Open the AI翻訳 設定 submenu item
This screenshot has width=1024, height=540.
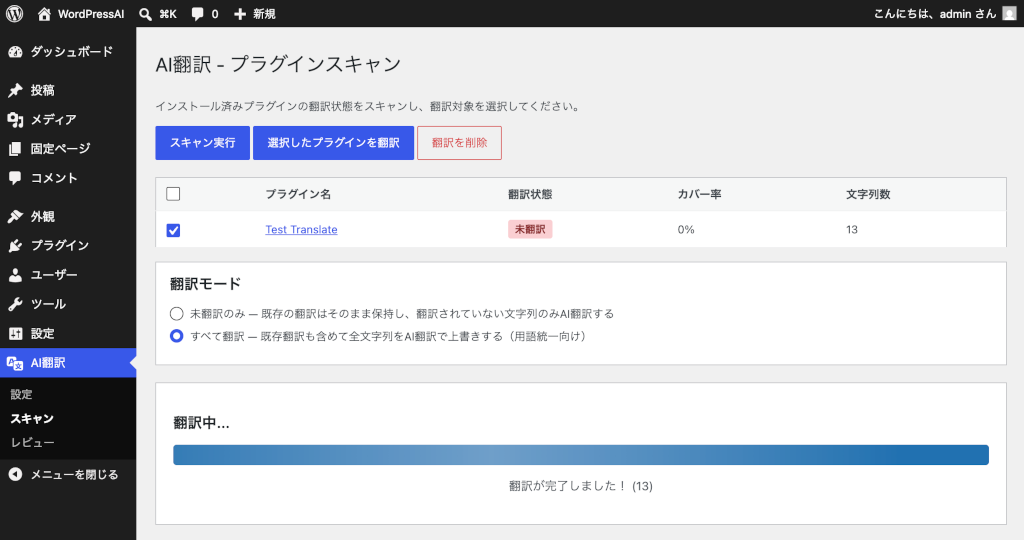[21, 394]
